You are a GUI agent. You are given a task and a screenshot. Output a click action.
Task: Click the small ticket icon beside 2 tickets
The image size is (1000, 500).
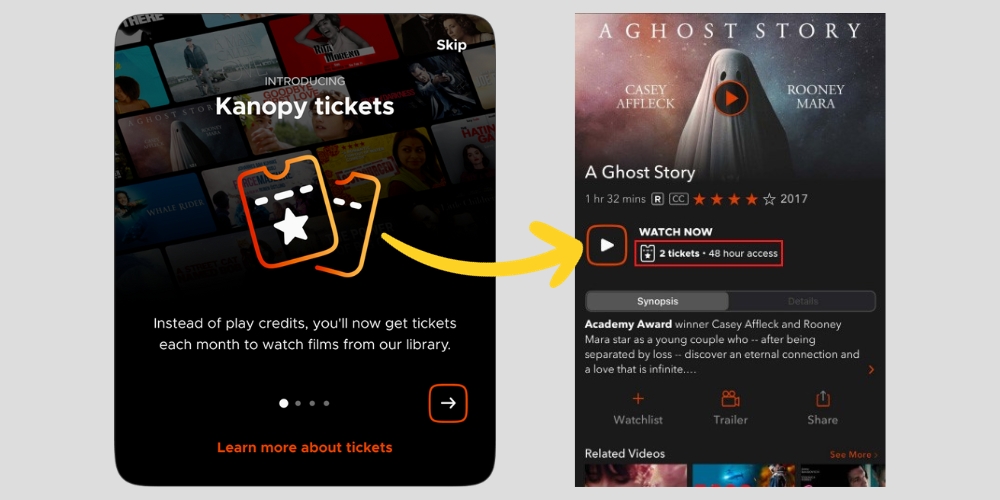point(647,253)
